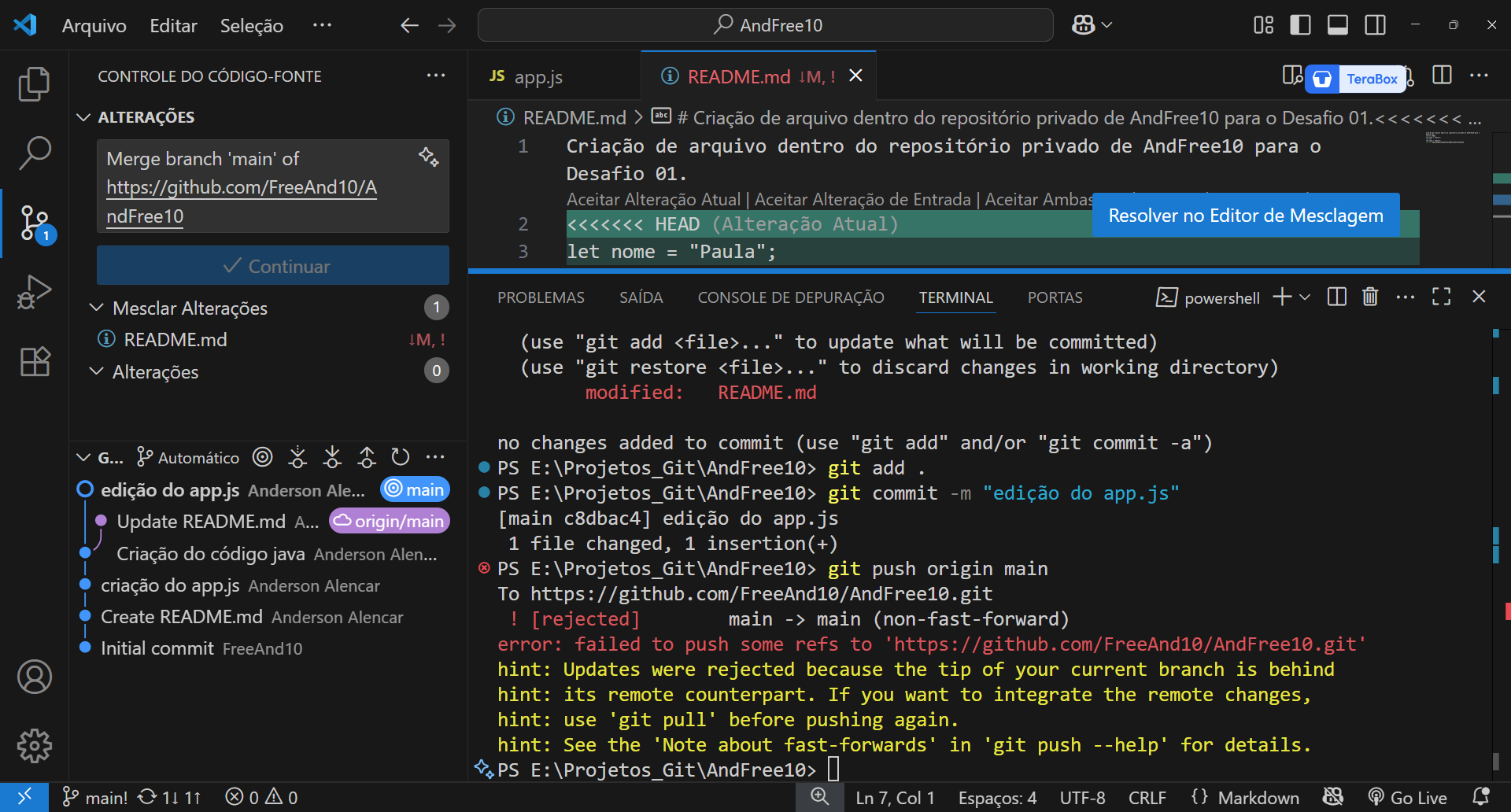
Task: Click the Customize Layout icon
Action: 1263,25
